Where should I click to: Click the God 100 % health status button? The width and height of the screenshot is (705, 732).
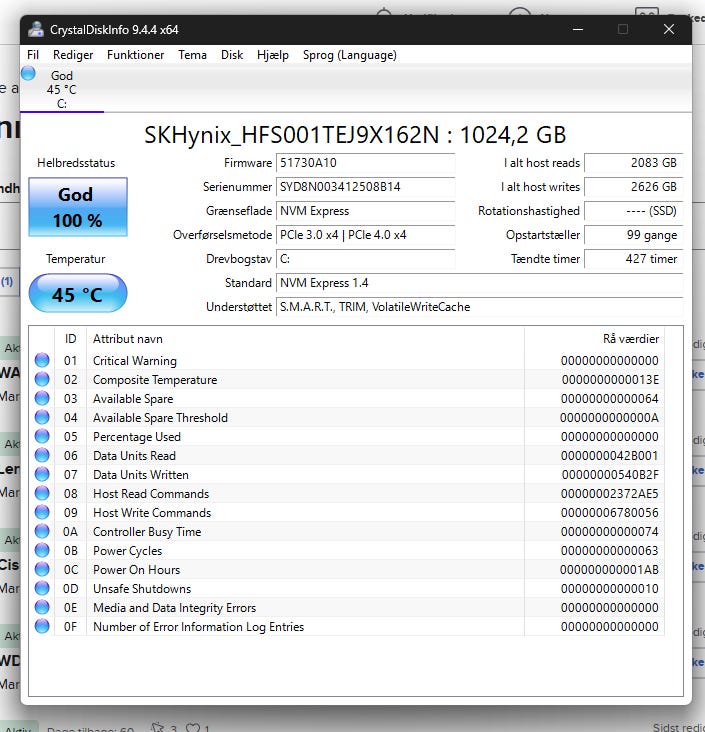pyautogui.click(x=78, y=206)
